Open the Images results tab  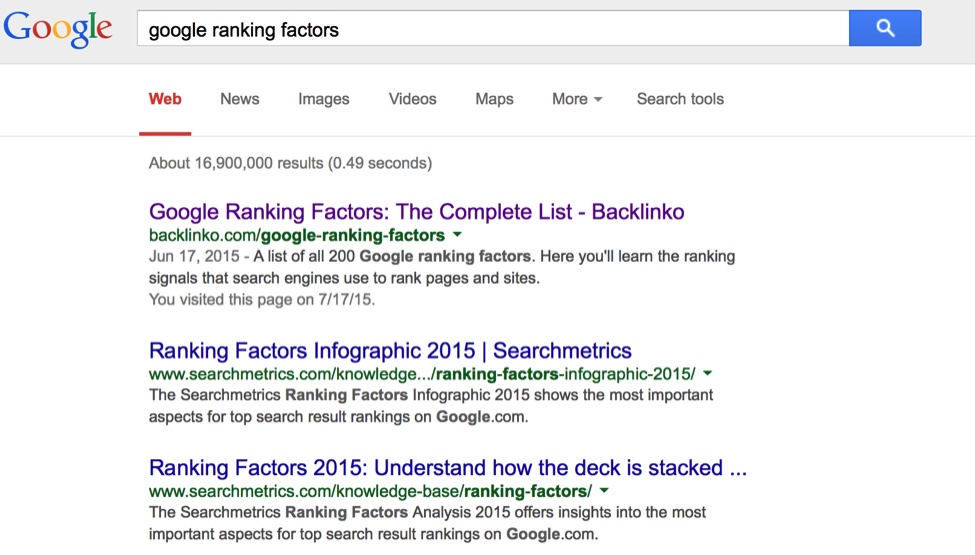[324, 99]
